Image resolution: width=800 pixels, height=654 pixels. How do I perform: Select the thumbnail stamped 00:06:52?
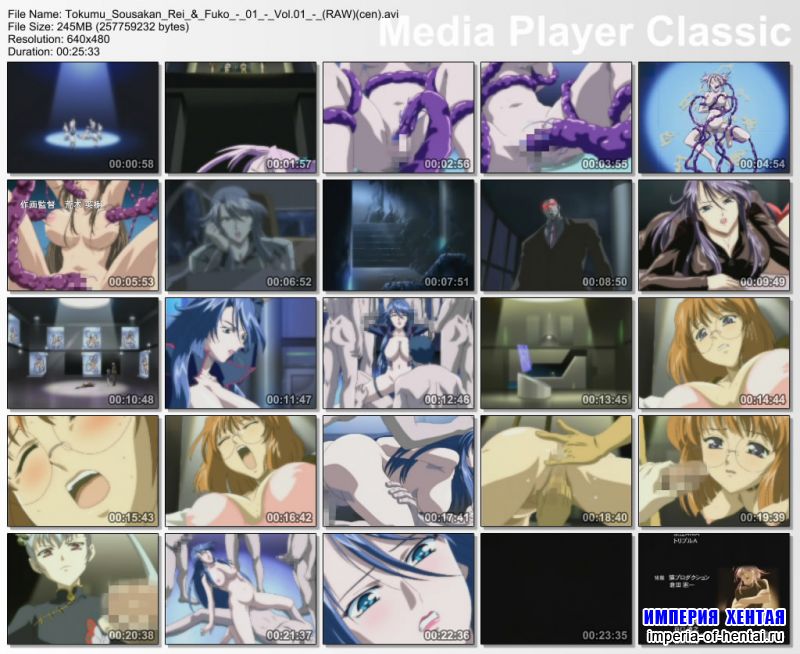241,236
